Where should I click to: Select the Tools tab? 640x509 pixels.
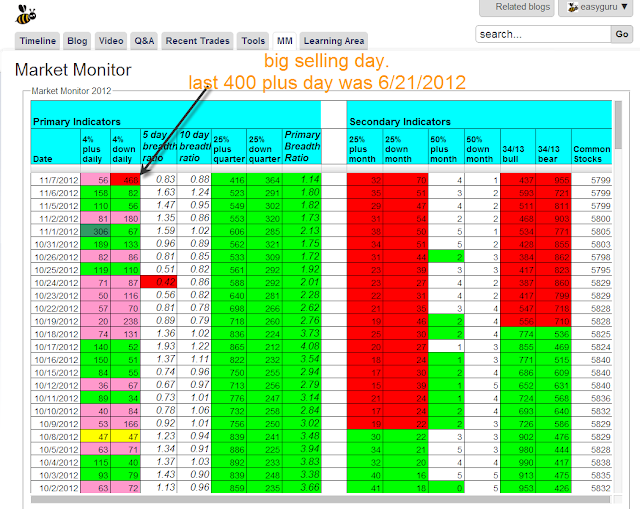(x=253, y=41)
